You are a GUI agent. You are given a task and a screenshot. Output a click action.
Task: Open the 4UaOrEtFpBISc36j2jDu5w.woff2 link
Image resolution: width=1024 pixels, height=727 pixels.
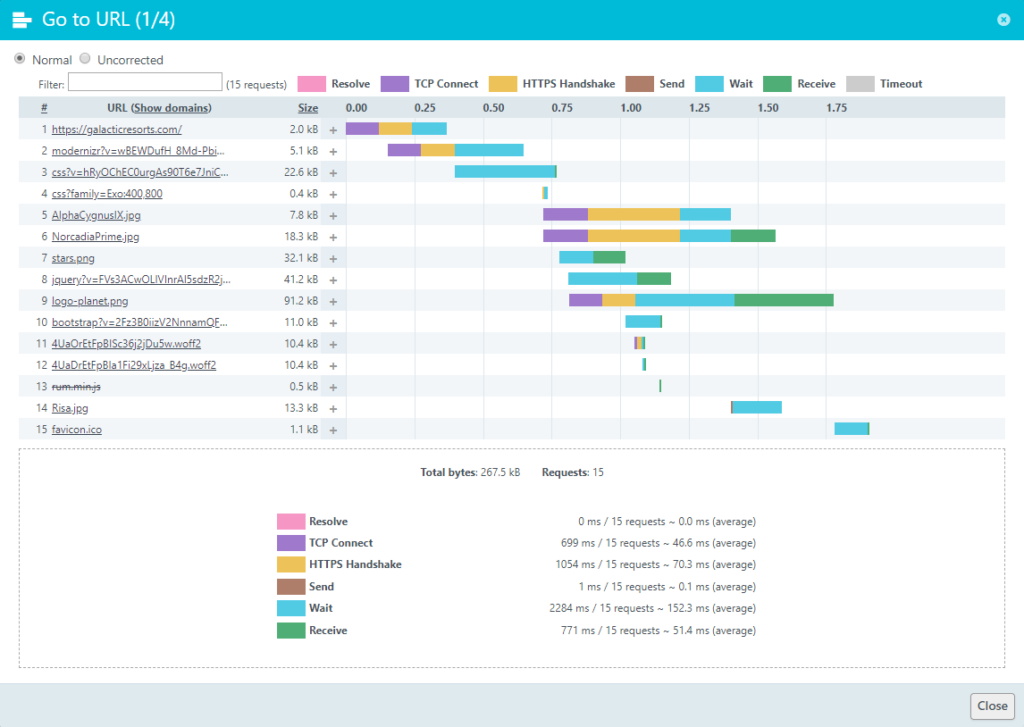(126, 344)
